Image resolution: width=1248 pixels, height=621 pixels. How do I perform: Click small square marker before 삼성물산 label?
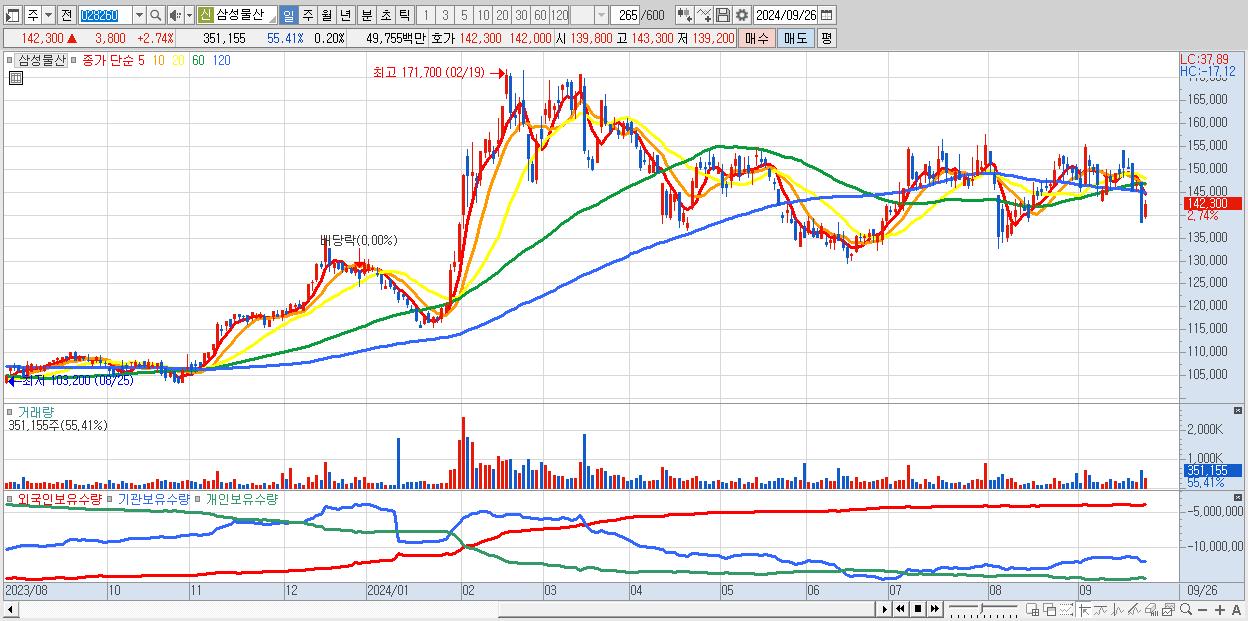point(9,60)
